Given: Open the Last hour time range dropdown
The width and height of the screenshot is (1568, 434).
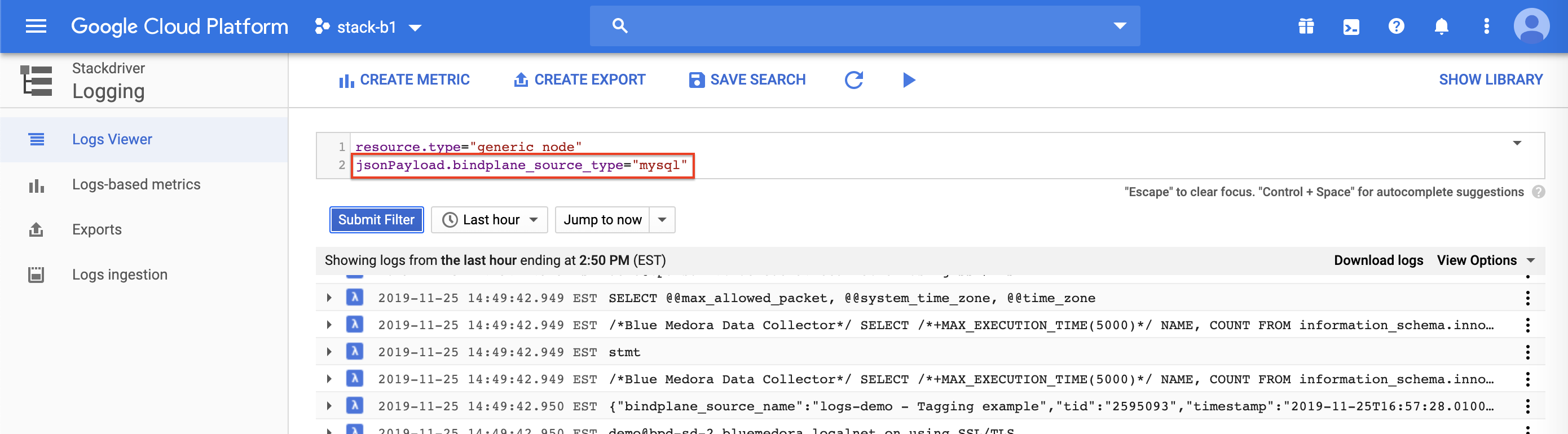Looking at the screenshot, I should [490, 220].
